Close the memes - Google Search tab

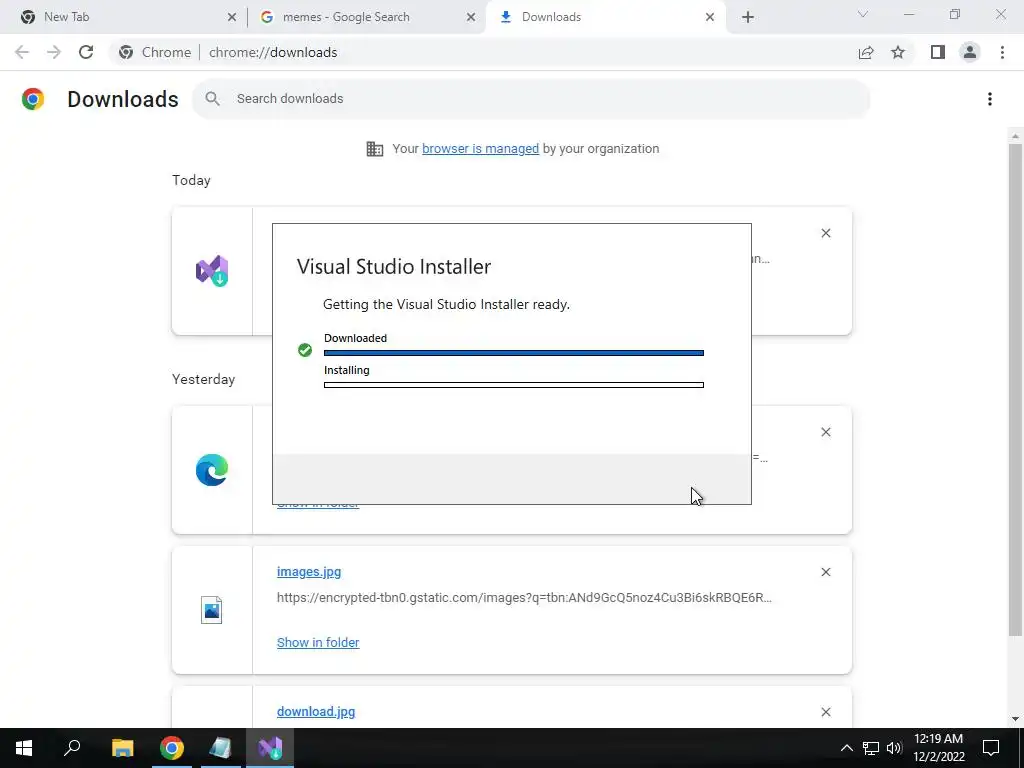point(471,17)
